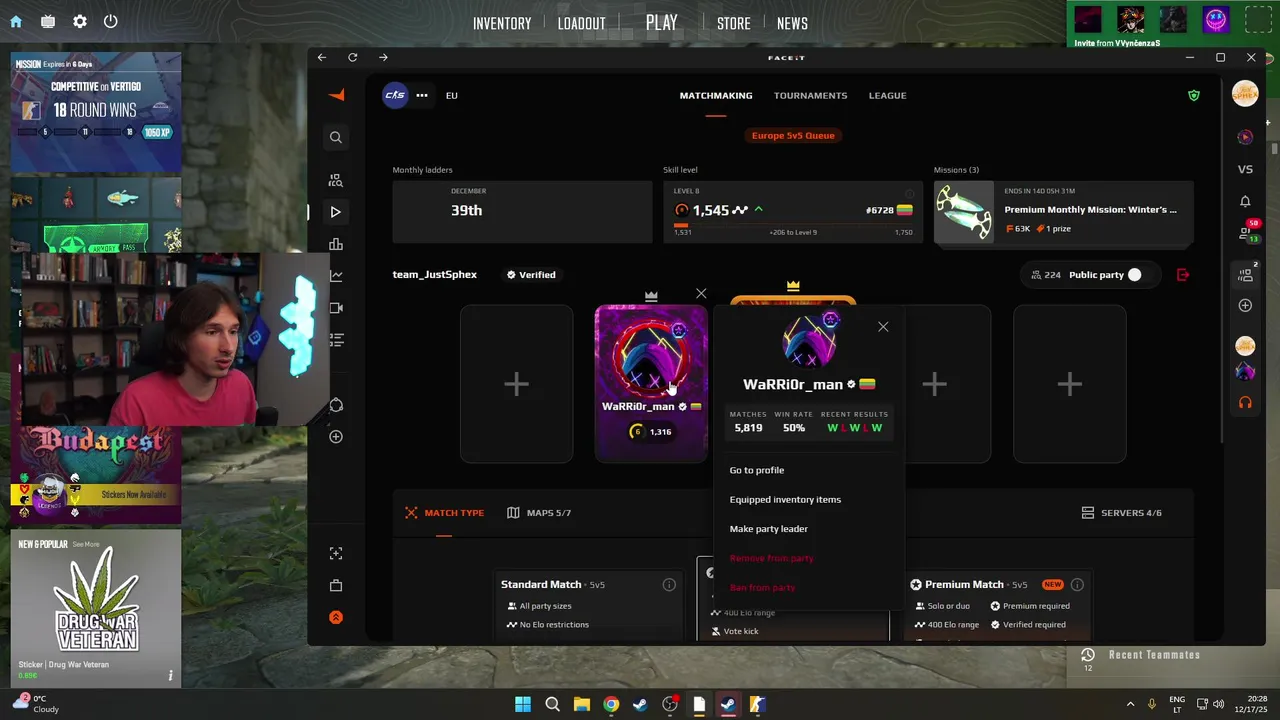Image resolution: width=1280 pixels, height=720 pixels.
Task: Click the green anti-cheat shield icon
Action: (x=1194, y=96)
